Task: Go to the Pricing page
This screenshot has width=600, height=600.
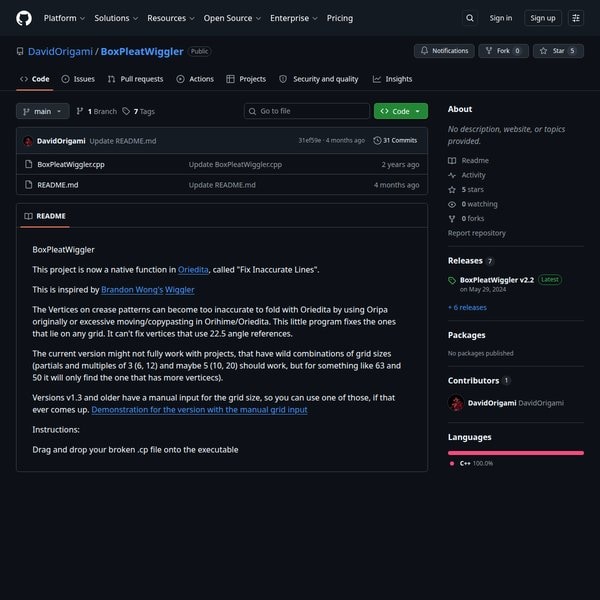Action: click(340, 18)
